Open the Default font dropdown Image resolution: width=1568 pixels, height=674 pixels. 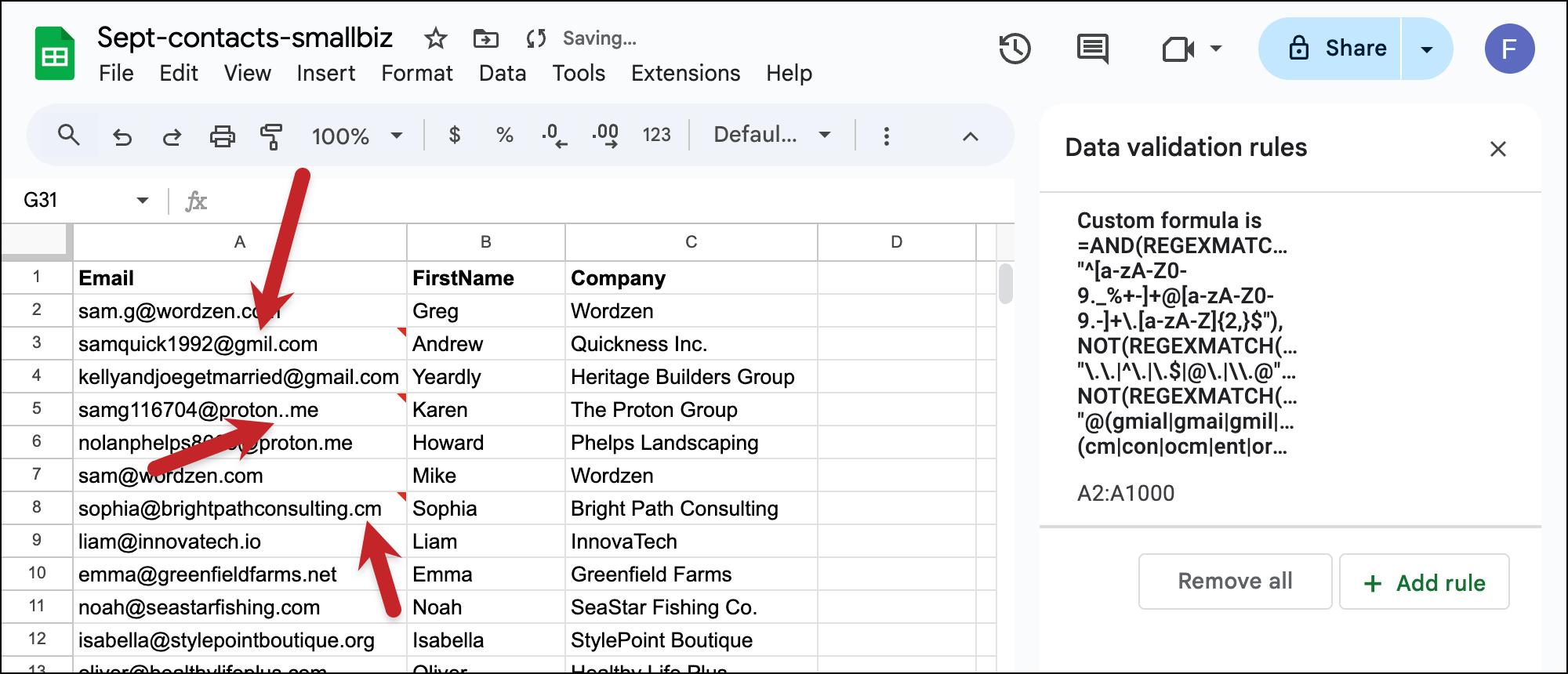[772, 135]
